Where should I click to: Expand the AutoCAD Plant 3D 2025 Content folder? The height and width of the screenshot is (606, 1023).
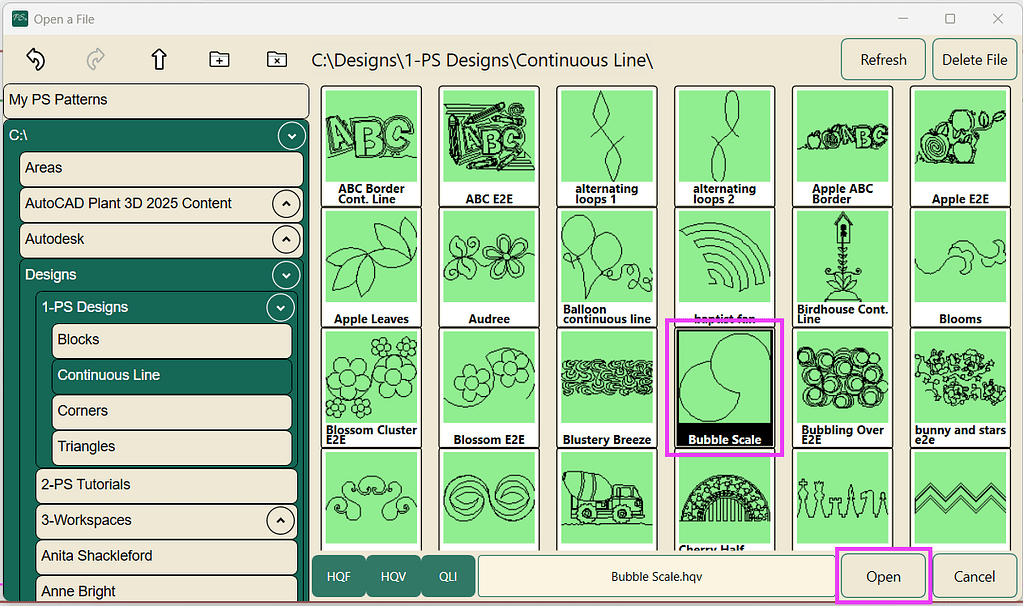click(286, 205)
